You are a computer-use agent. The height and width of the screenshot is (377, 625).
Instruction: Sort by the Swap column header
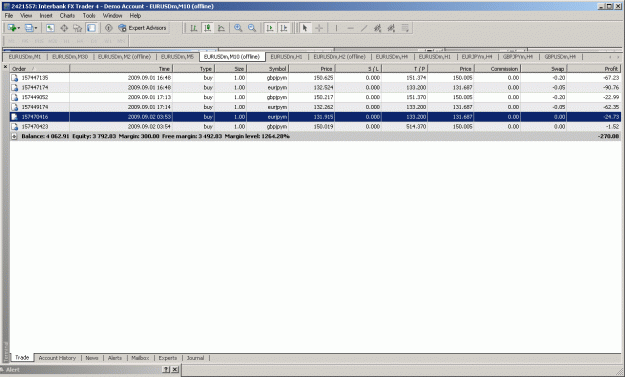coord(544,69)
